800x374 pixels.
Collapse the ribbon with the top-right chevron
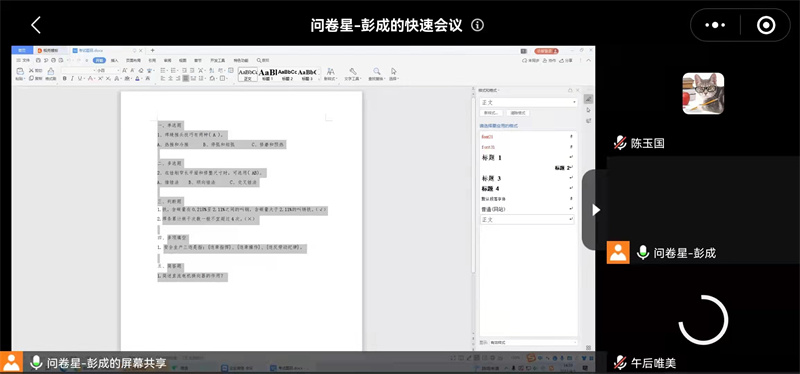pyautogui.click(x=588, y=60)
